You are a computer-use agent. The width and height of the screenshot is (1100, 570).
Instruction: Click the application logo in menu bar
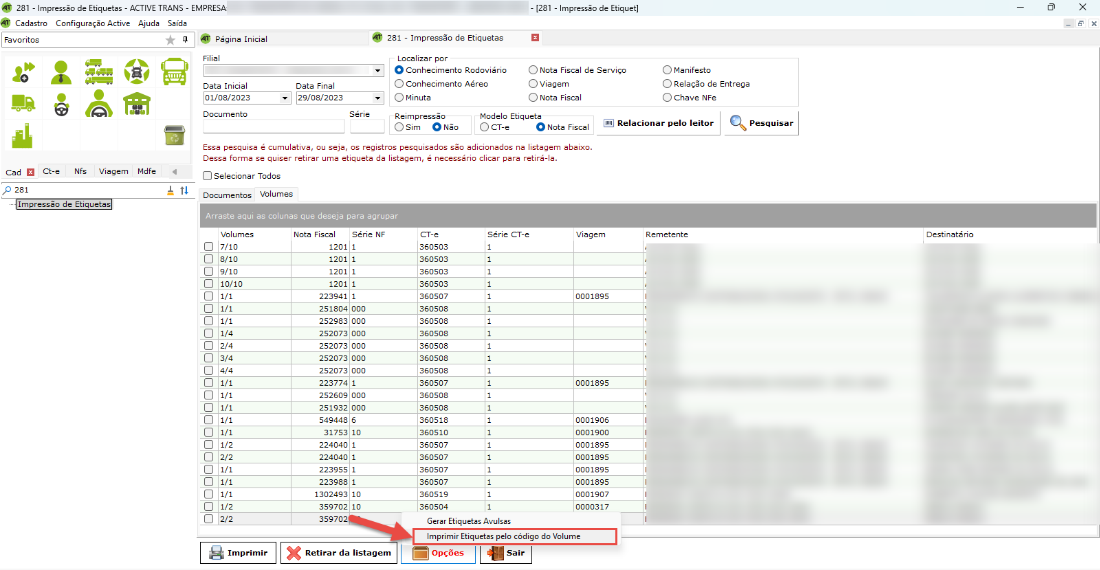[6, 23]
